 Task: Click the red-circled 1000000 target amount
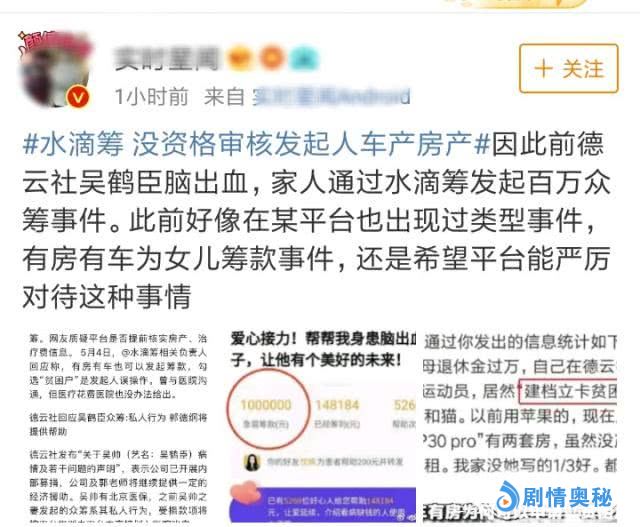tap(266, 410)
